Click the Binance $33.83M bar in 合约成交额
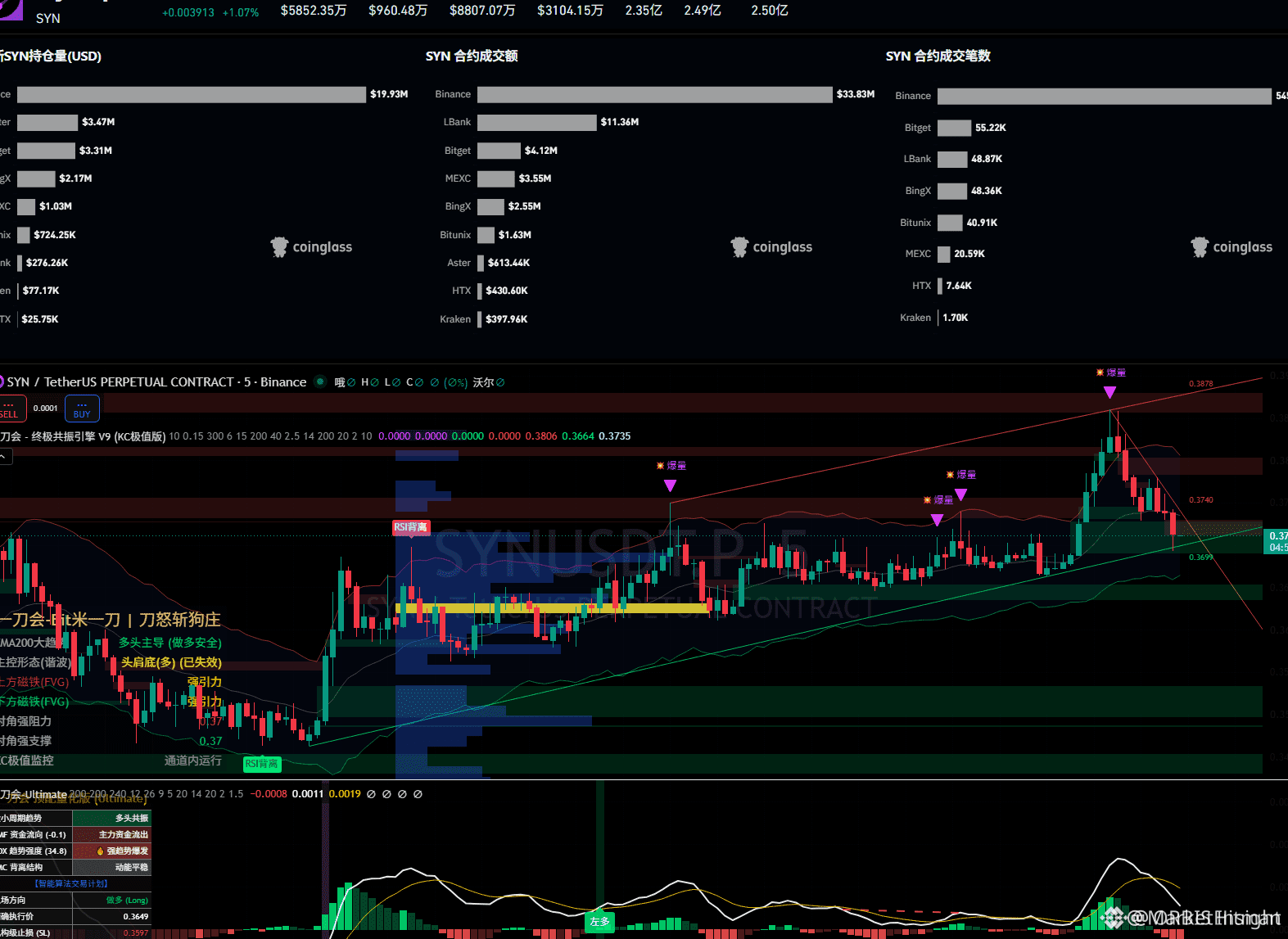Screen dimensions: 1288x939 (655, 95)
